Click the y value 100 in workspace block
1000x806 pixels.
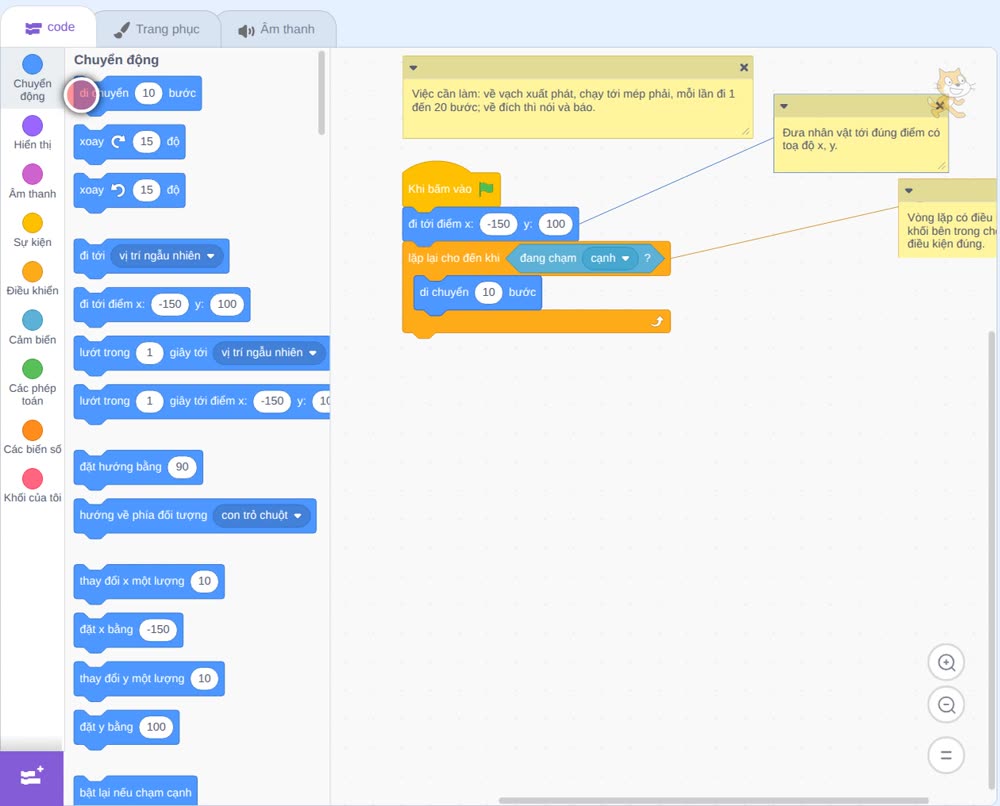point(555,224)
